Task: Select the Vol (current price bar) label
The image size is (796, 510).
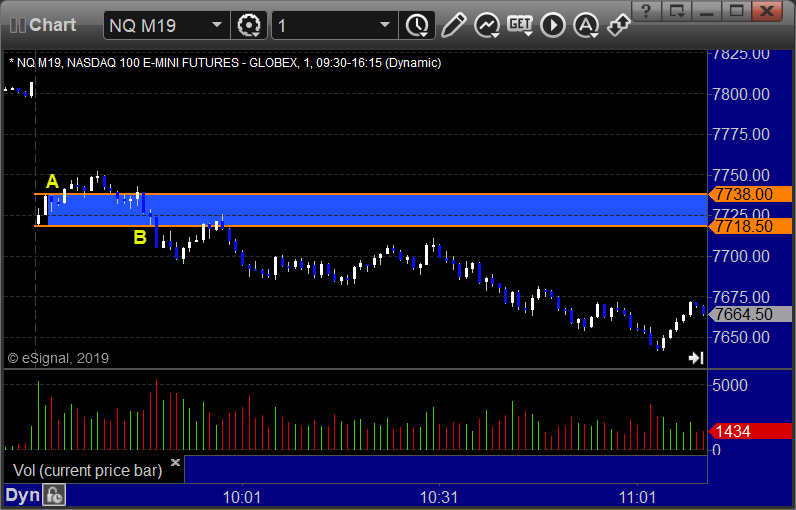Action: click(x=87, y=470)
